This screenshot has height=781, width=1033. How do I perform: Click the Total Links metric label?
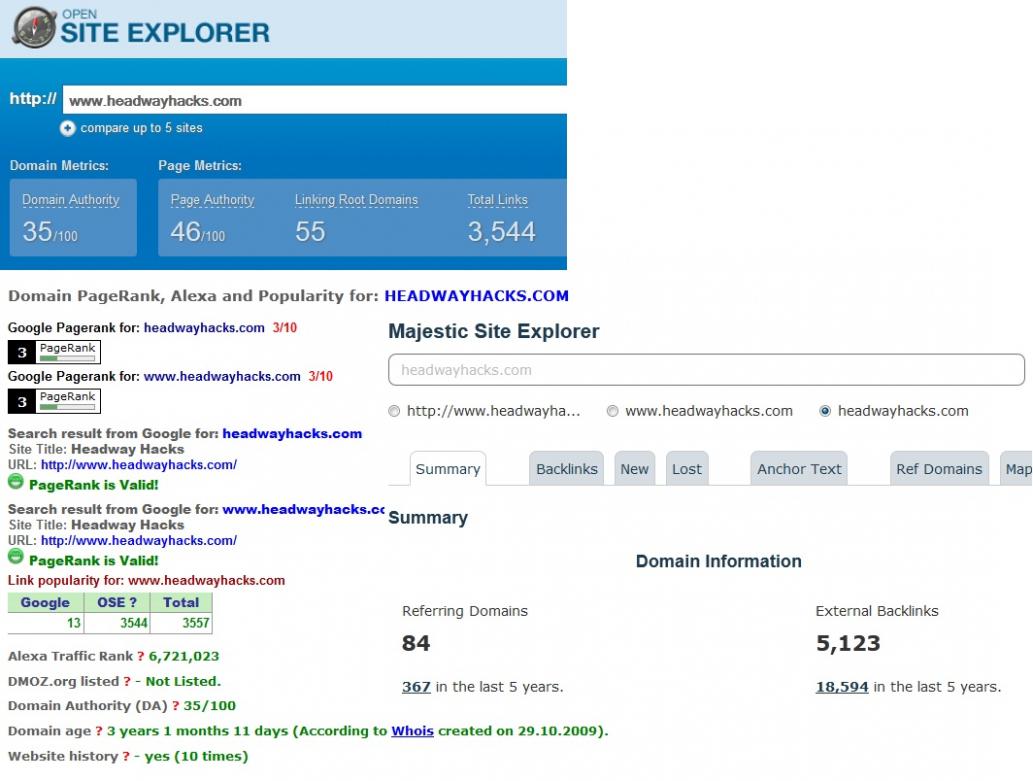pos(497,200)
